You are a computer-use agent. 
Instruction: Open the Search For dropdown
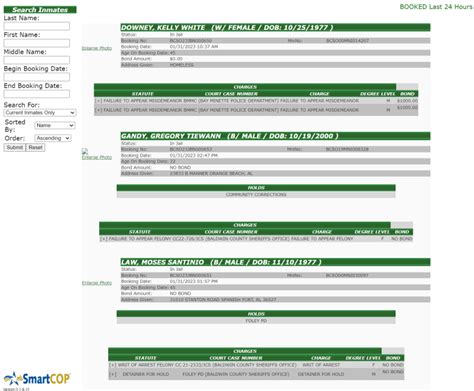(x=40, y=113)
